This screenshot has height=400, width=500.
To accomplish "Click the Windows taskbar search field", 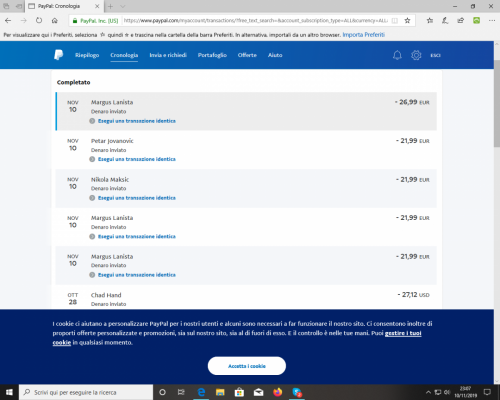I will click(x=86, y=392).
